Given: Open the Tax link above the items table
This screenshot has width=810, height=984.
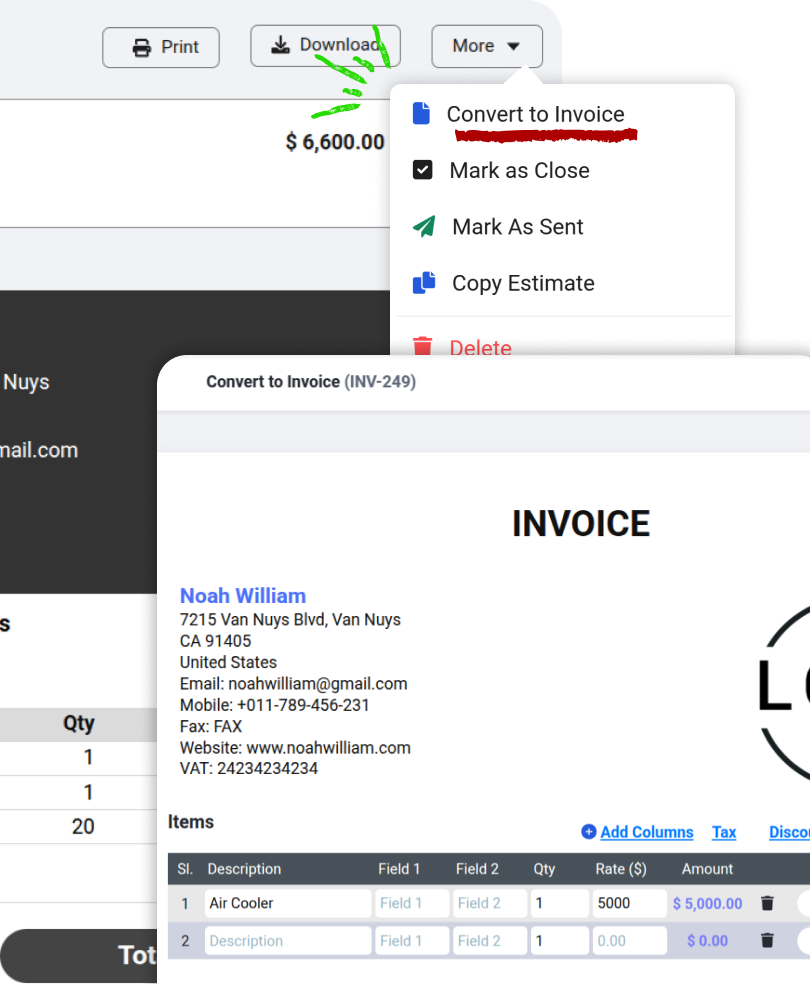Looking at the screenshot, I should pyautogui.click(x=724, y=832).
